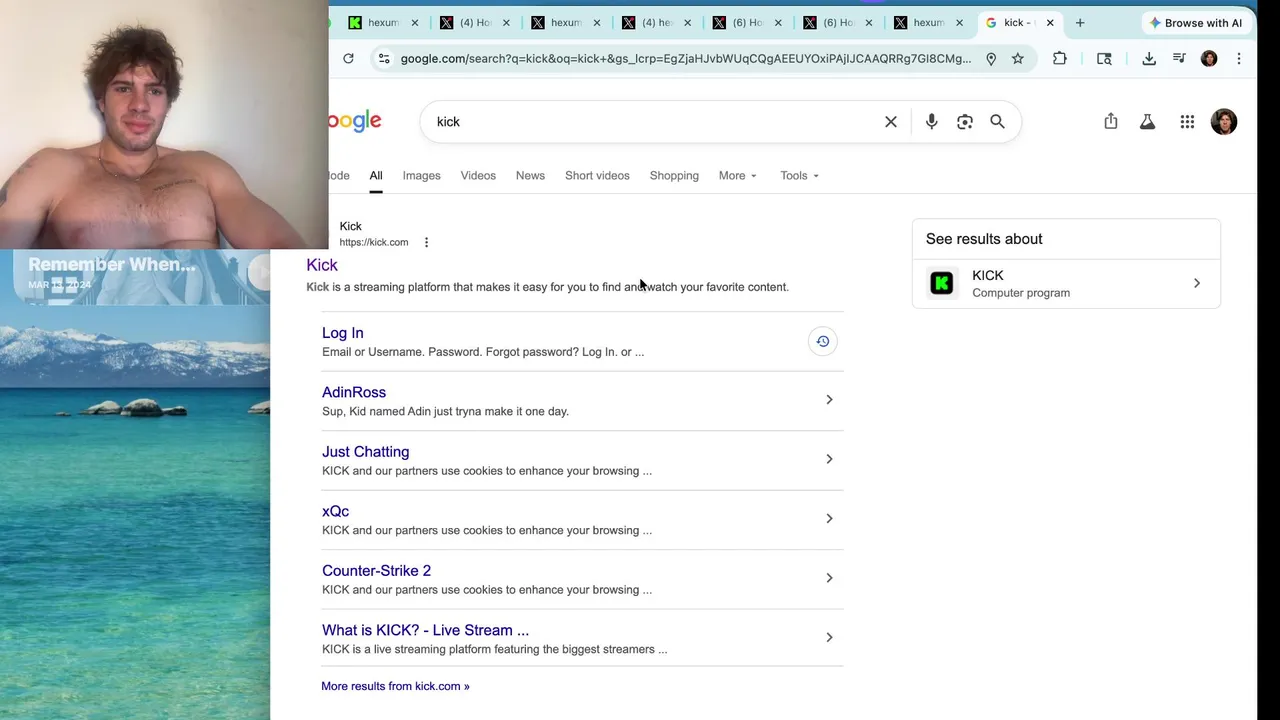This screenshot has width=1280, height=720.
Task: Click the location pin icon in address bar
Action: 991,59
